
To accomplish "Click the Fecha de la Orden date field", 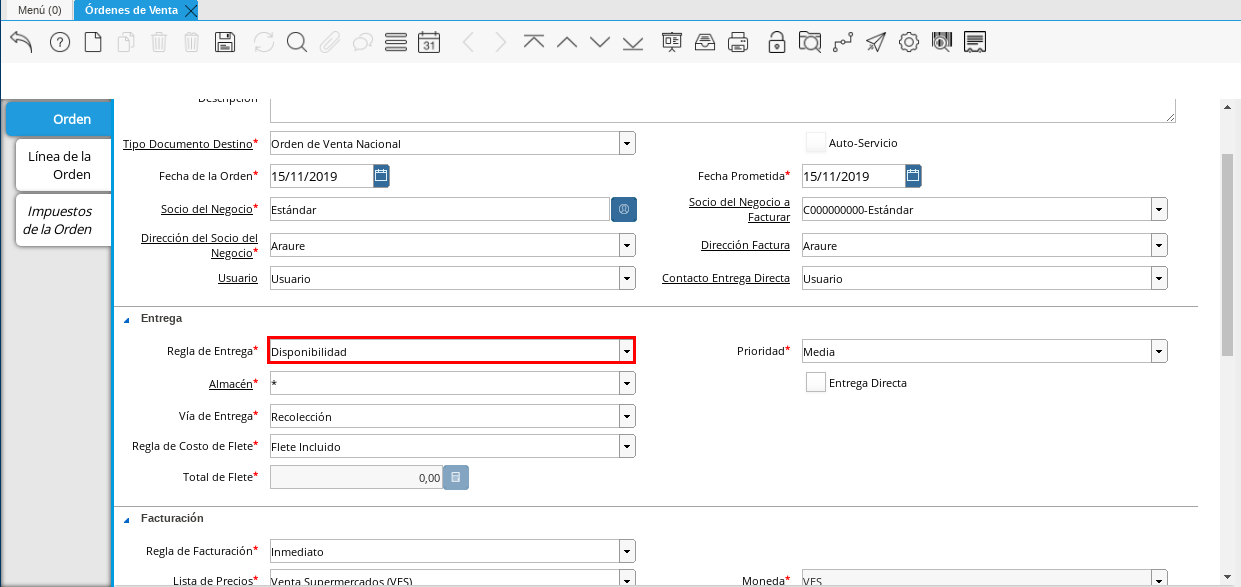I will tap(320, 177).
